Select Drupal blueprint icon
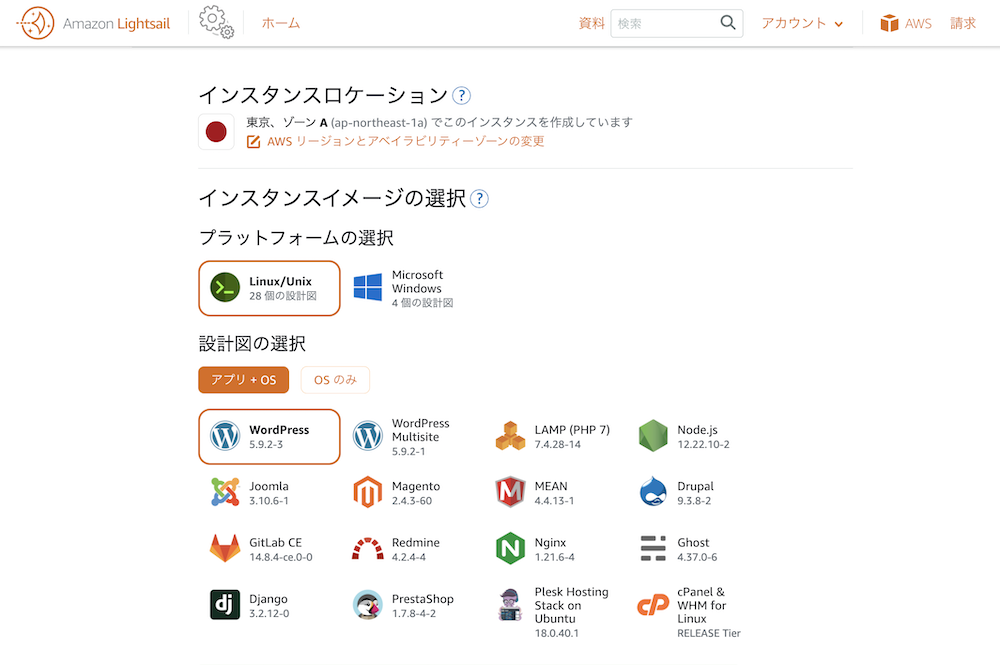 [x=653, y=492]
